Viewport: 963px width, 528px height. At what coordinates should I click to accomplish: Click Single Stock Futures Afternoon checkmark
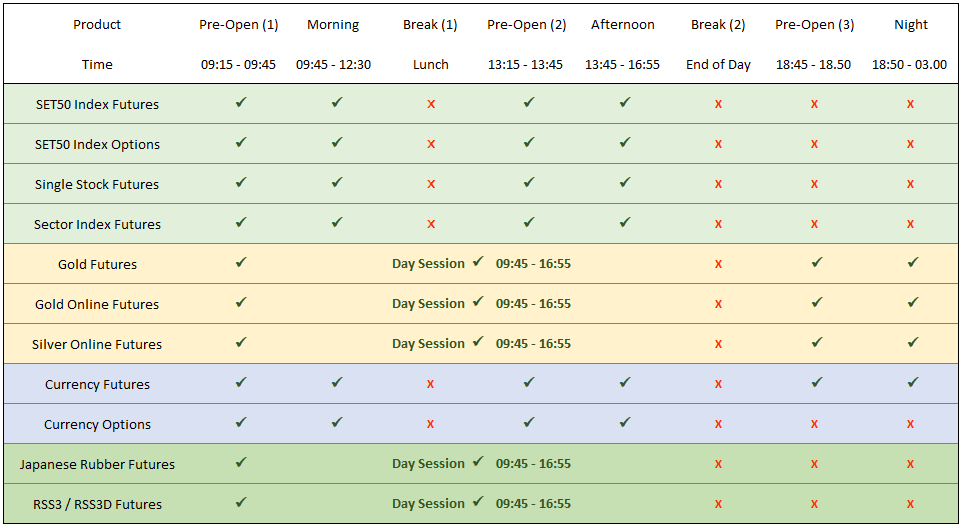tap(624, 182)
